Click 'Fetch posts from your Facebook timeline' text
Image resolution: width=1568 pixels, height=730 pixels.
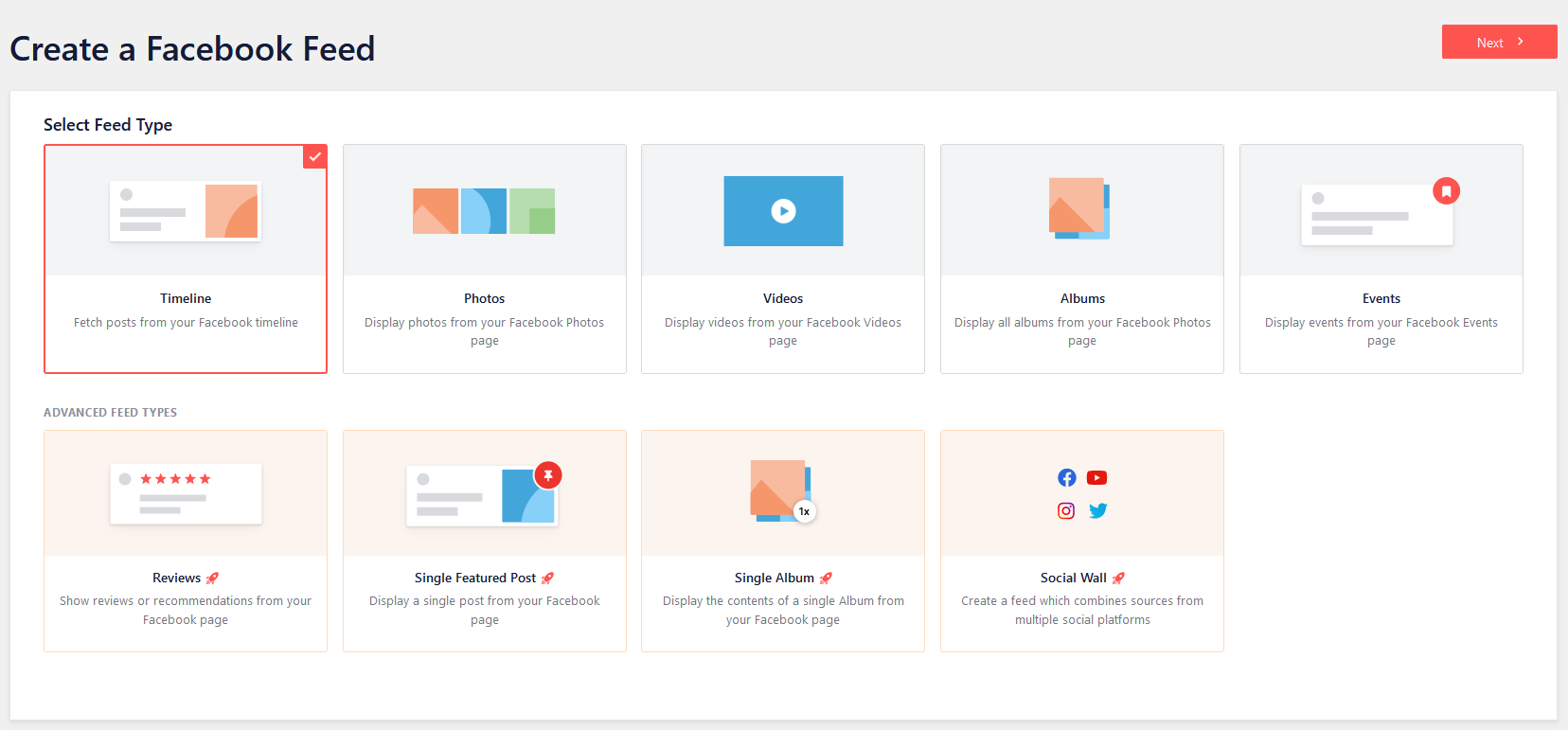pos(186,323)
